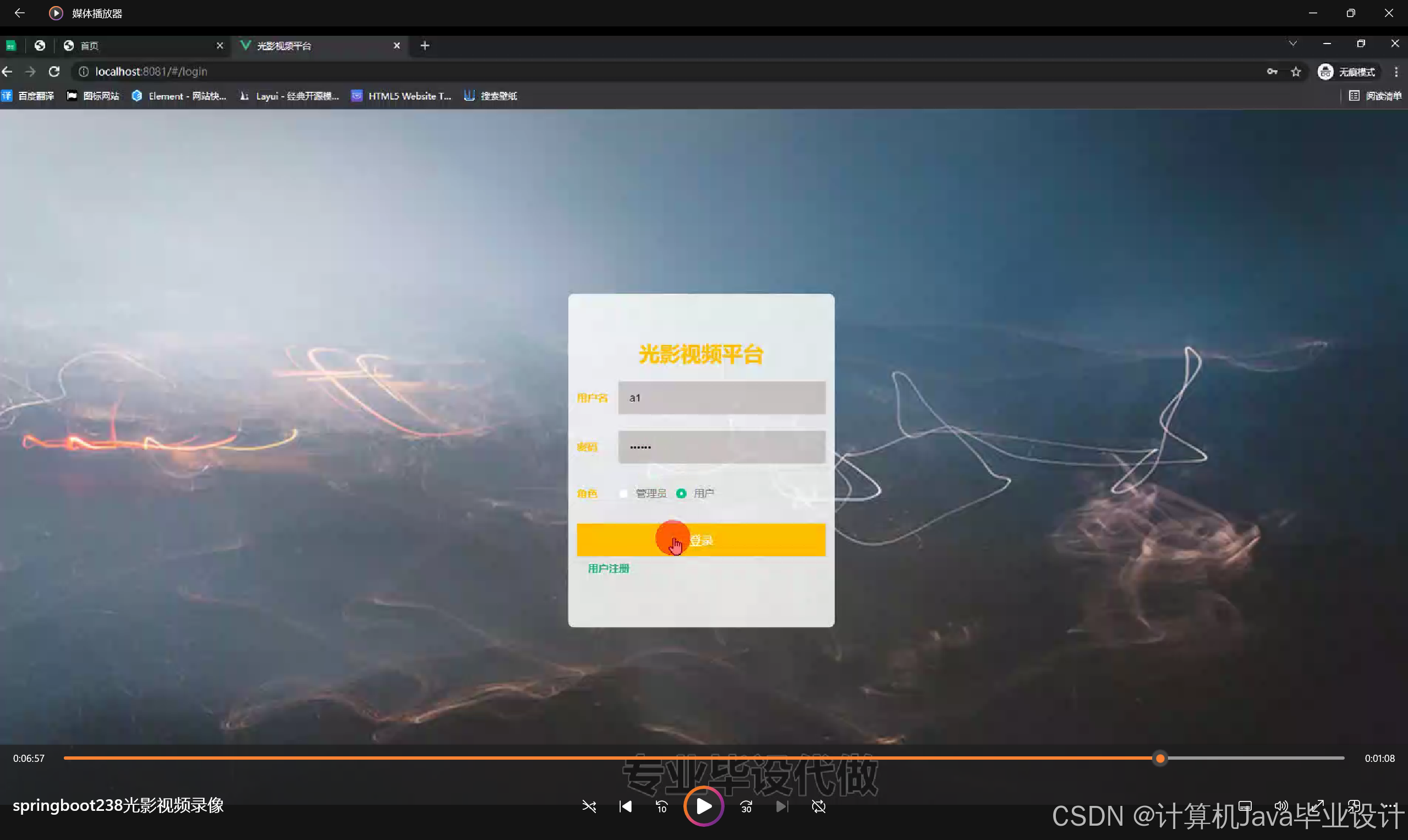Click the video progress seek bar handle
The image size is (1408, 840).
pyautogui.click(x=1160, y=759)
